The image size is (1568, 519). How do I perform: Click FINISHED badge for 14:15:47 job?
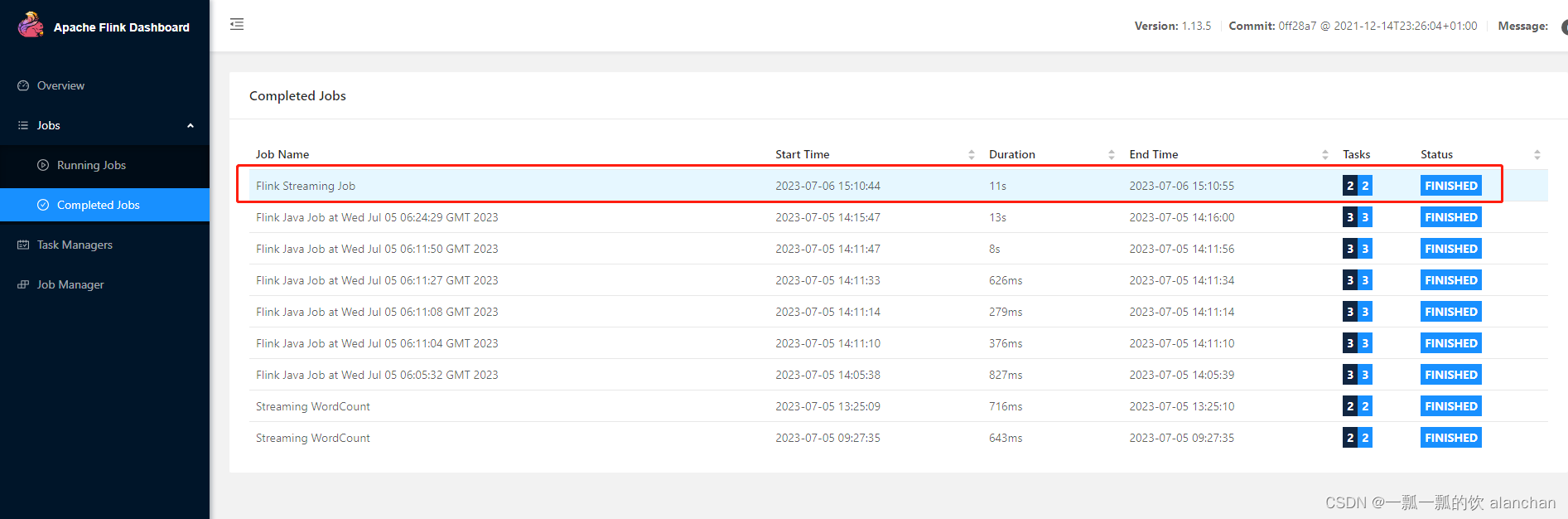pos(1450,217)
